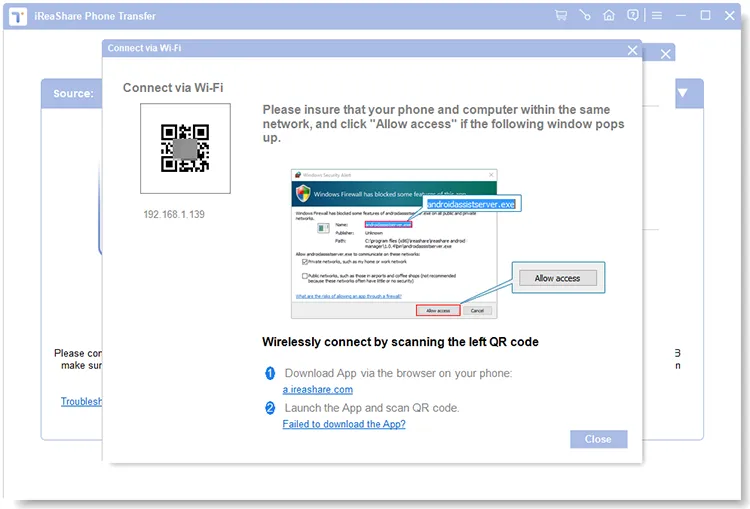Open the hamburger menu icon
750x509 pixels.
[x=657, y=15]
